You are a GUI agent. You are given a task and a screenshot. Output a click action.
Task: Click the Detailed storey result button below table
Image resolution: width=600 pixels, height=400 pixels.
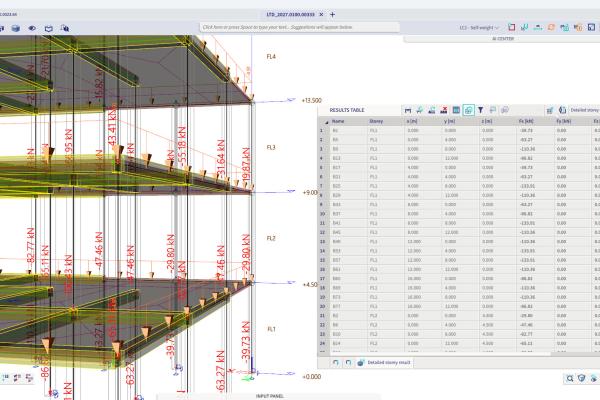[384, 362]
